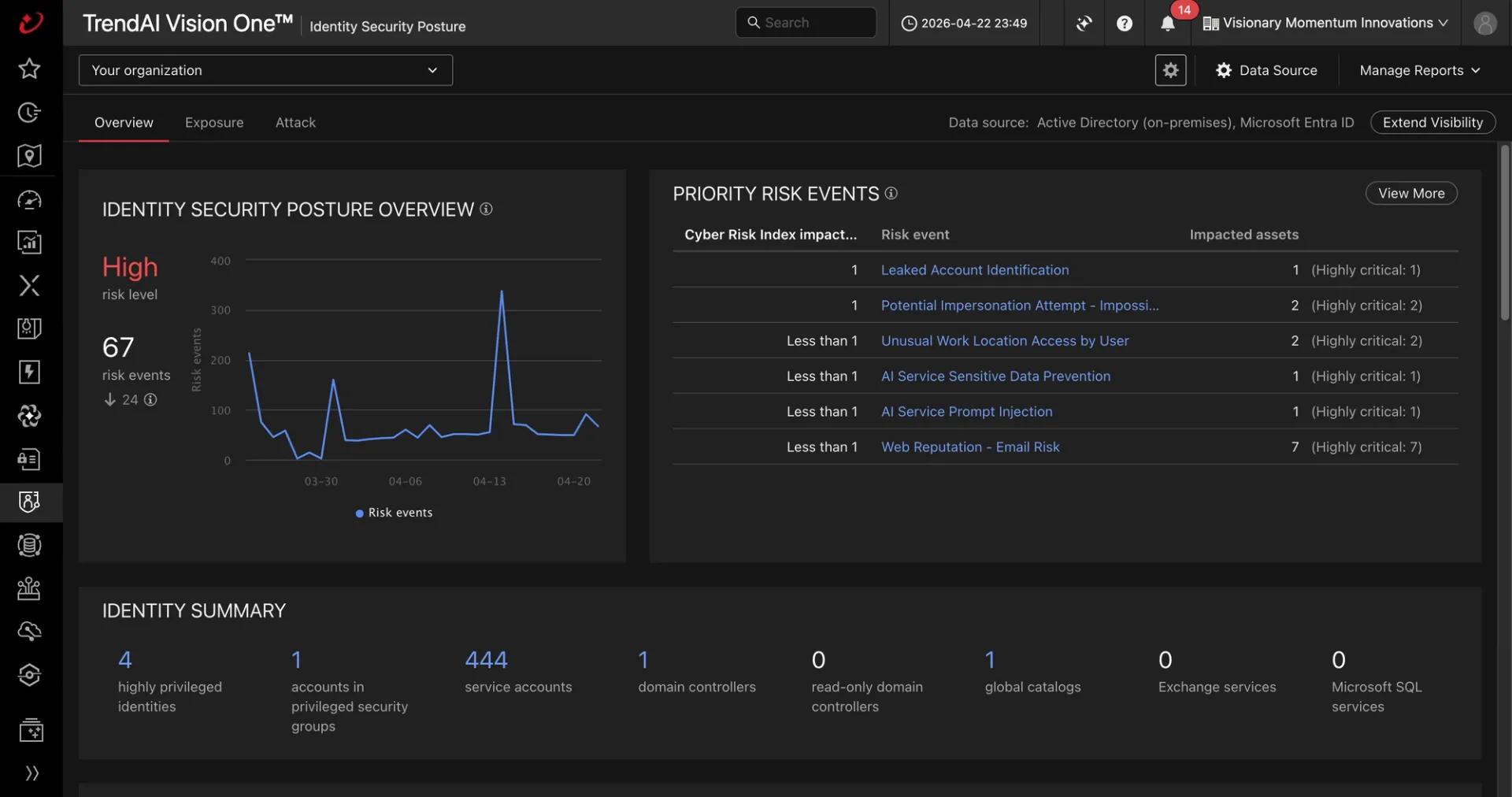Expand the sidebar with the double chevron
The image size is (1512, 797).
point(31,773)
